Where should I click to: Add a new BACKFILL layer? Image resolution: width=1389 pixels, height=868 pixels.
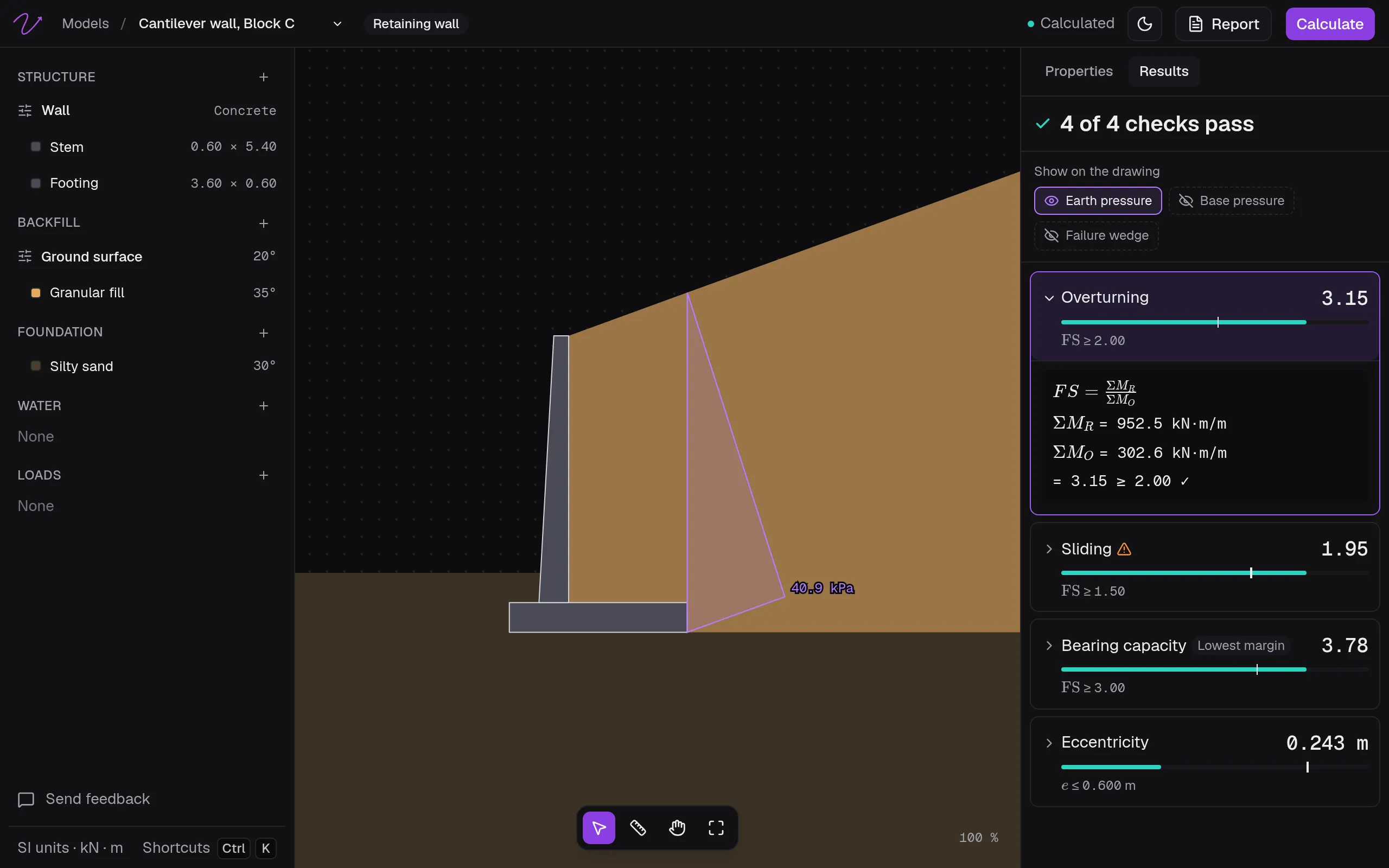coord(264,223)
